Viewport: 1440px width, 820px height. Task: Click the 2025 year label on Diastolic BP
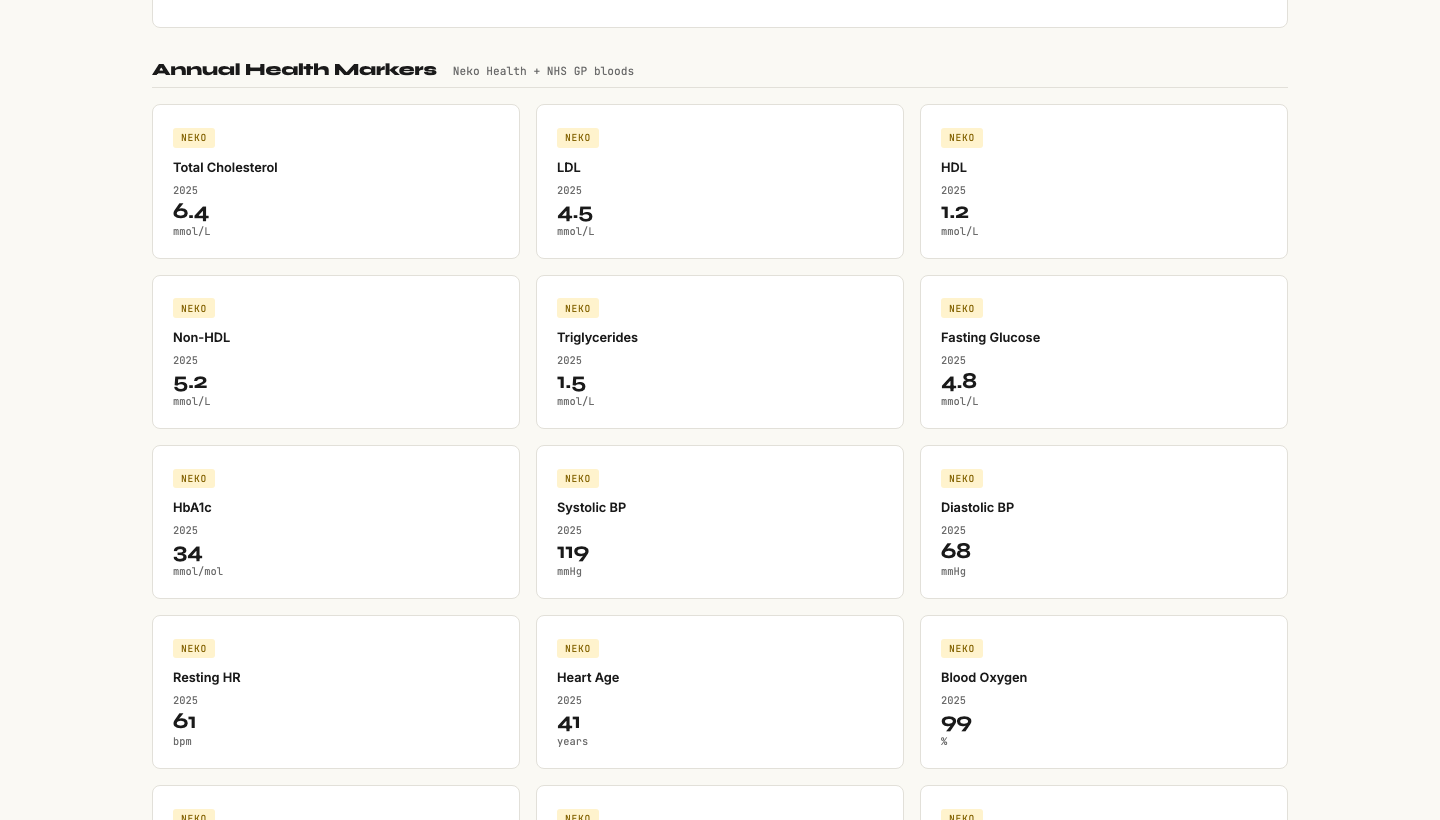(x=953, y=531)
